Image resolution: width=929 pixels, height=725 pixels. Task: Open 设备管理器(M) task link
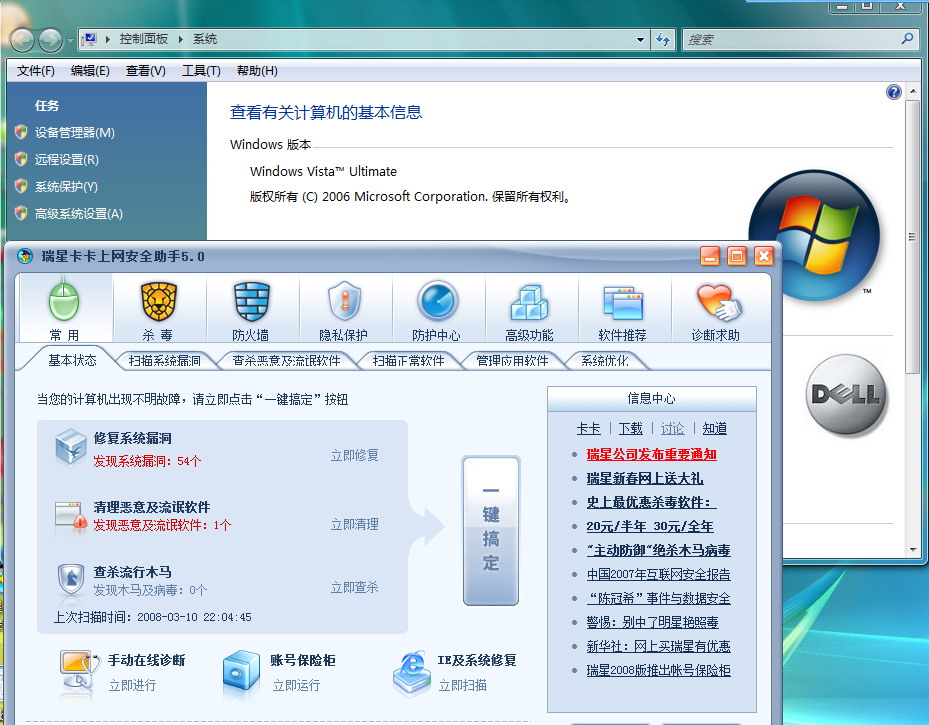(x=75, y=132)
